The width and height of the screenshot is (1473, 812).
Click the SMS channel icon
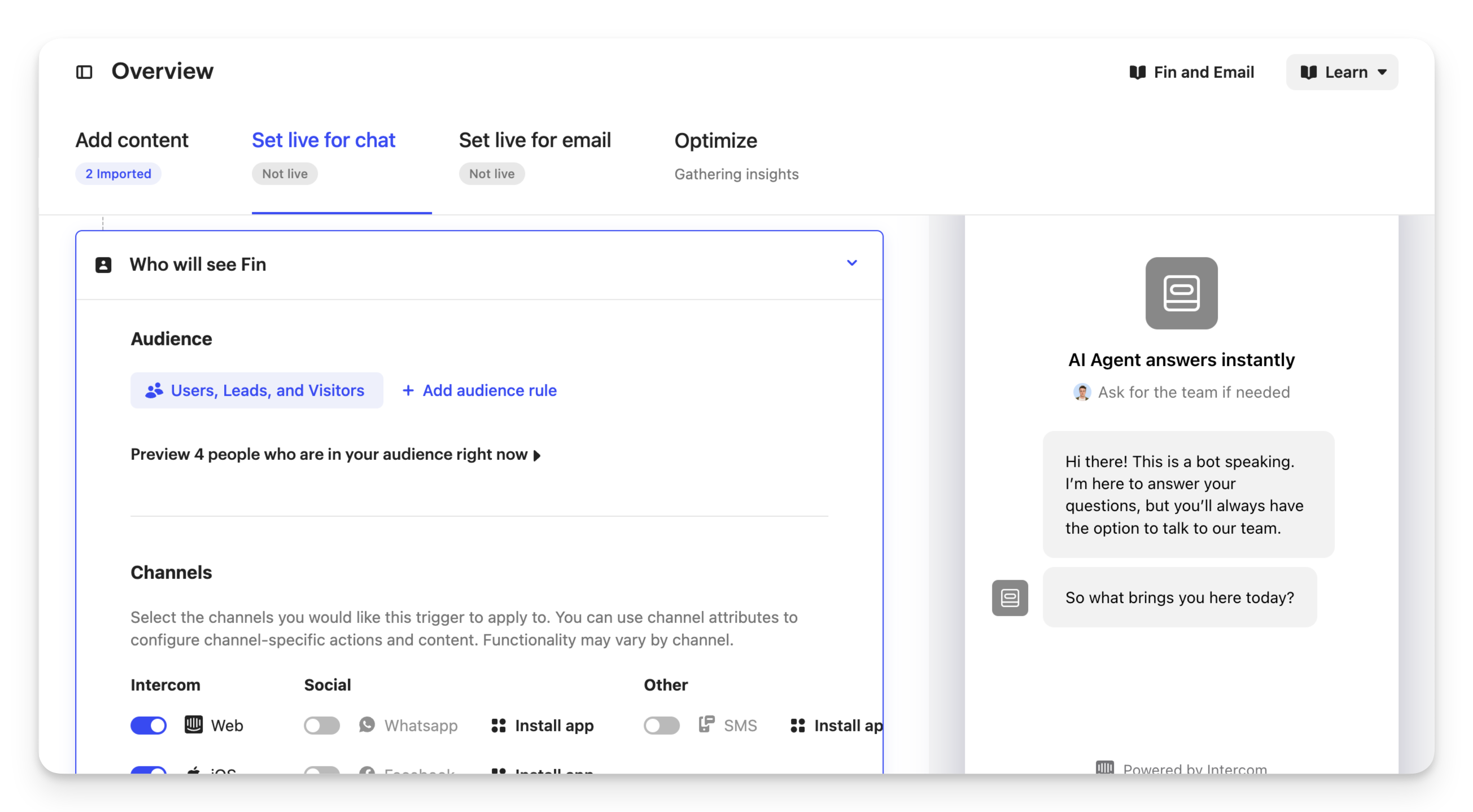coord(706,725)
